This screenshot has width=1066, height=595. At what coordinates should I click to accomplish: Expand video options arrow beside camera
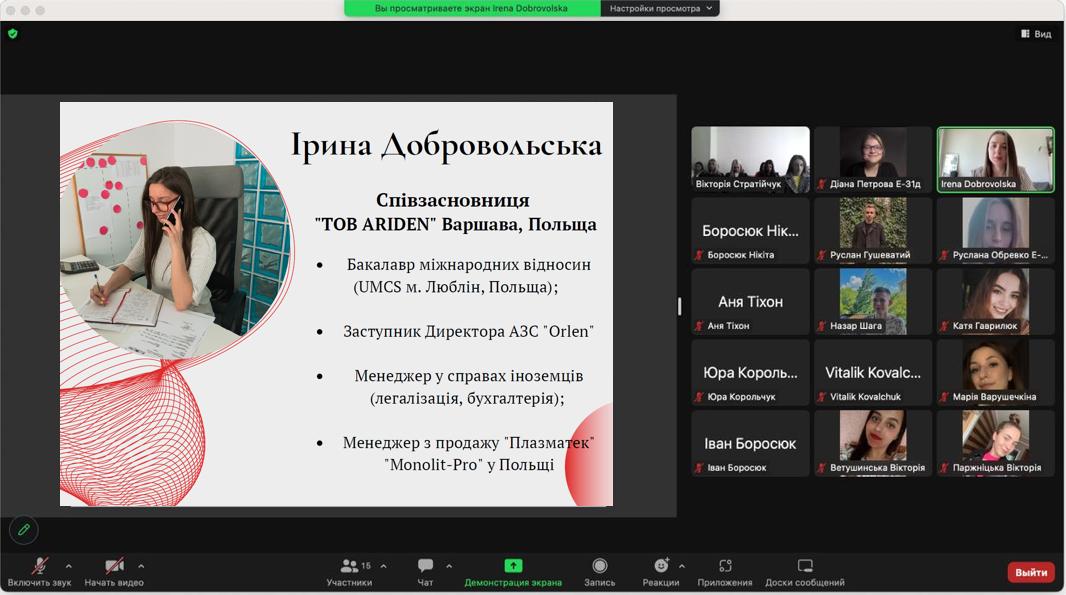[x=141, y=566]
